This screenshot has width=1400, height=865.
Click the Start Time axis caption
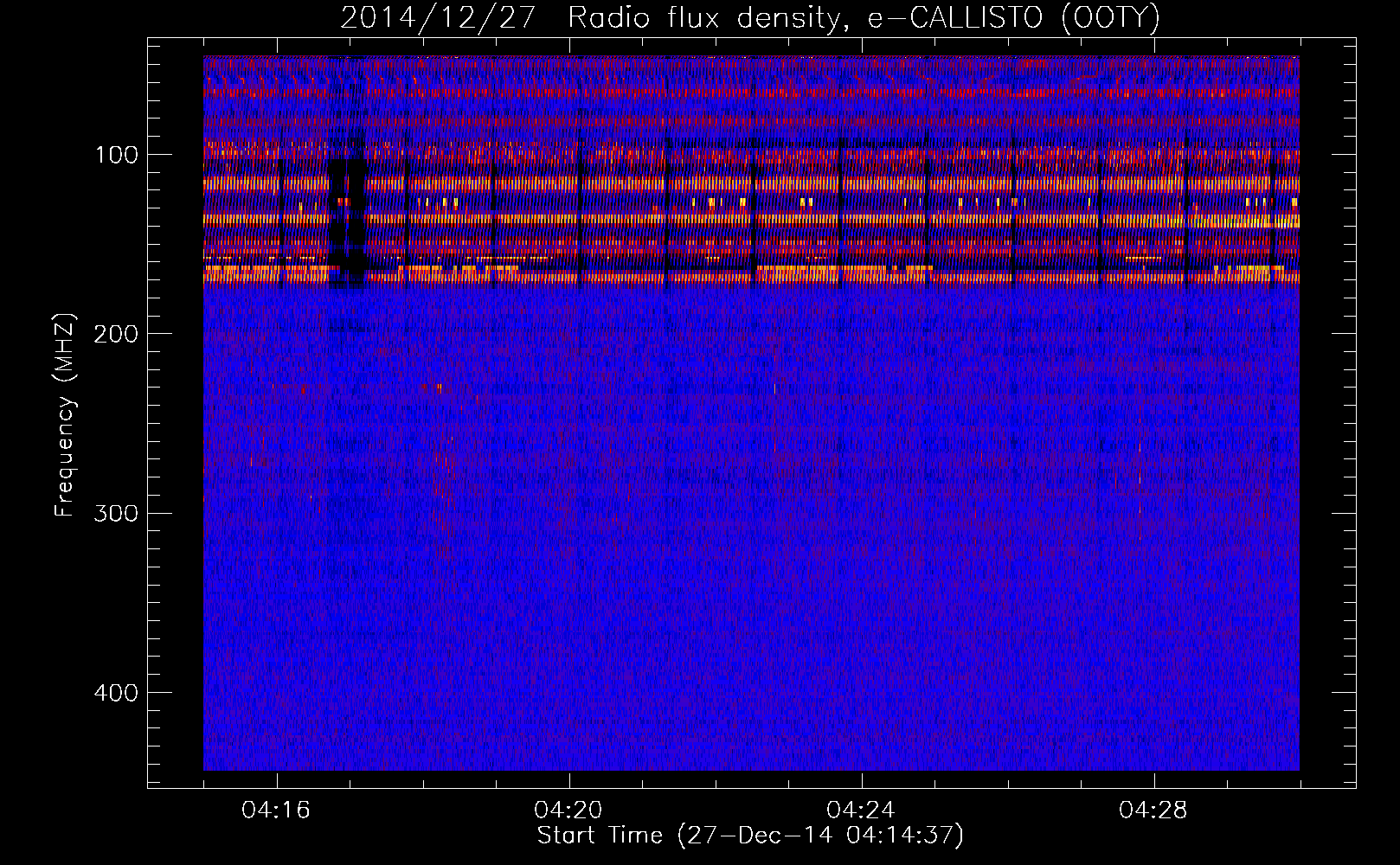point(750,836)
